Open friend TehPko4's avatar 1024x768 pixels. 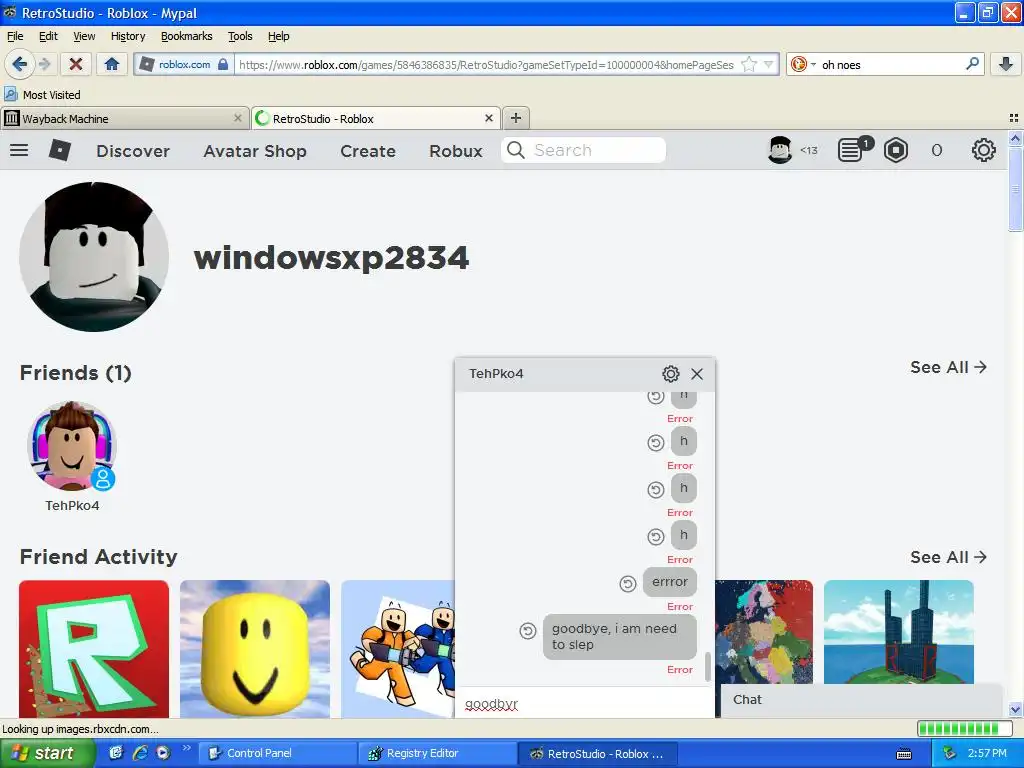[72, 446]
